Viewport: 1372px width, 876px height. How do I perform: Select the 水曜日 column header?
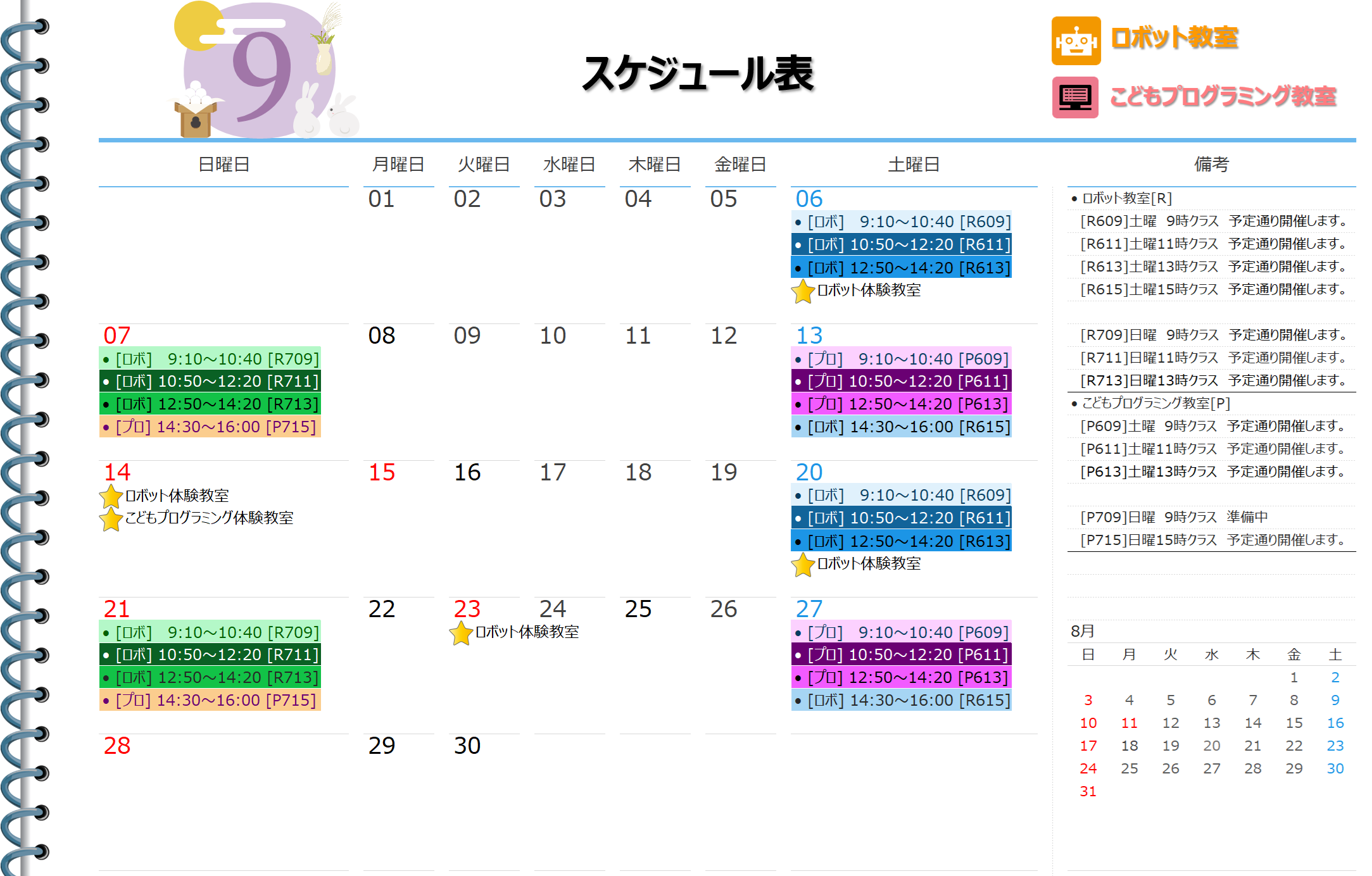point(569,165)
